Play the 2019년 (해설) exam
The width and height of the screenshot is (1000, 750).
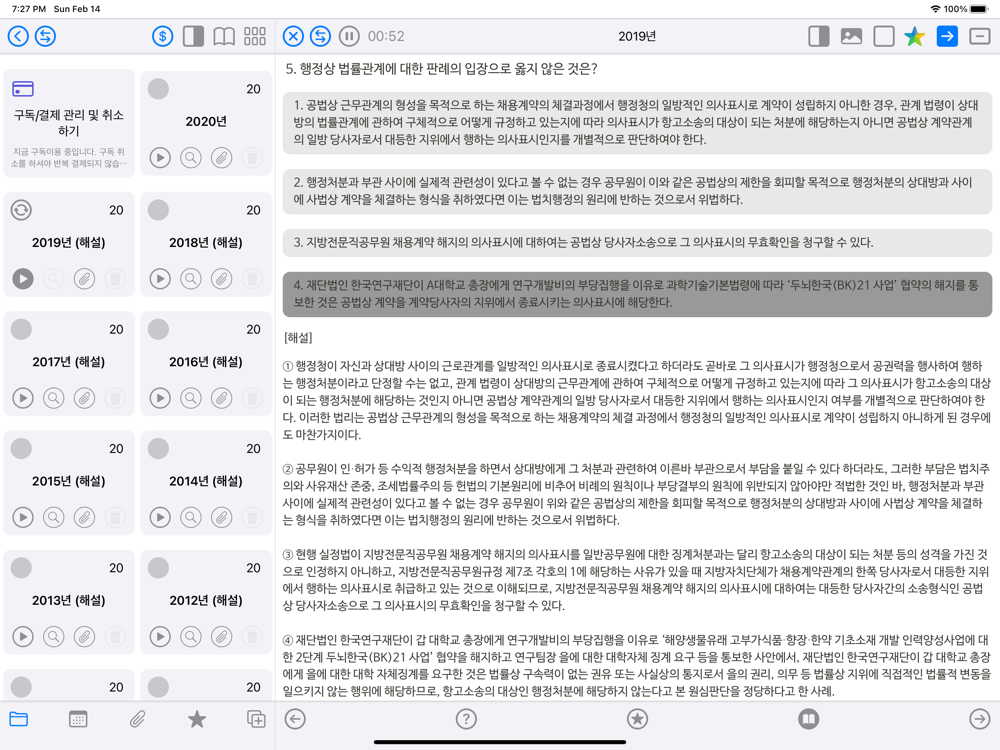23,279
